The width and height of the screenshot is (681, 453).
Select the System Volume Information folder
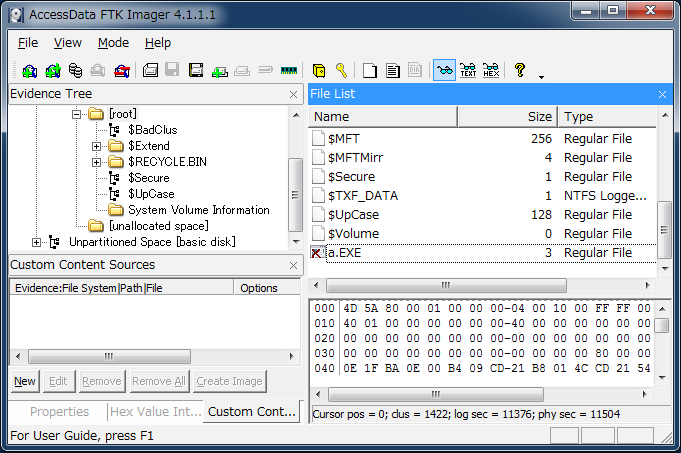198,210
